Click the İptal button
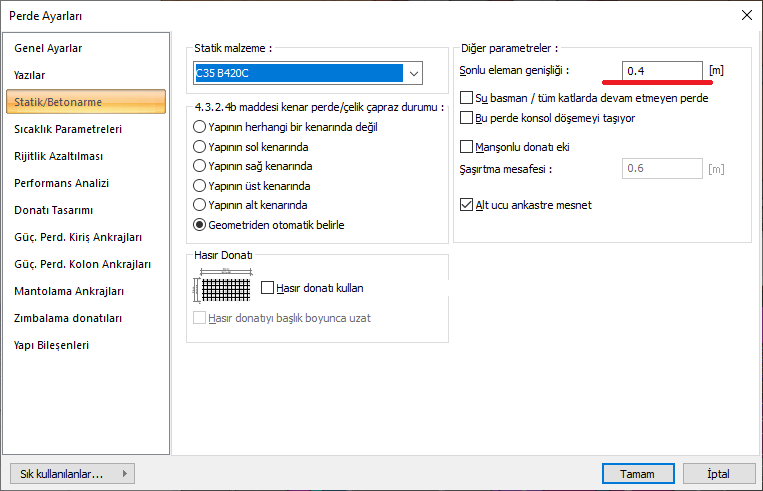This screenshot has width=763, height=491. coord(718,473)
